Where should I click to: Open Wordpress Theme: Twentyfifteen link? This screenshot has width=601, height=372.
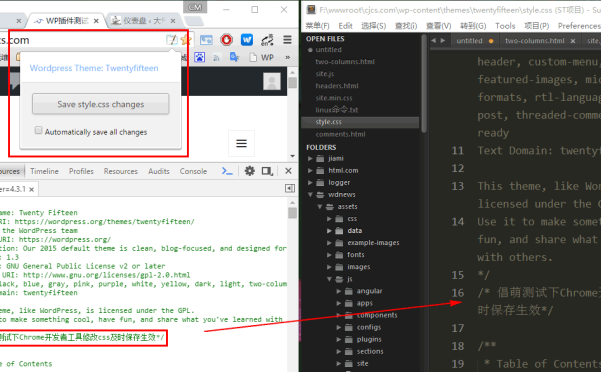tap(94, 68)
